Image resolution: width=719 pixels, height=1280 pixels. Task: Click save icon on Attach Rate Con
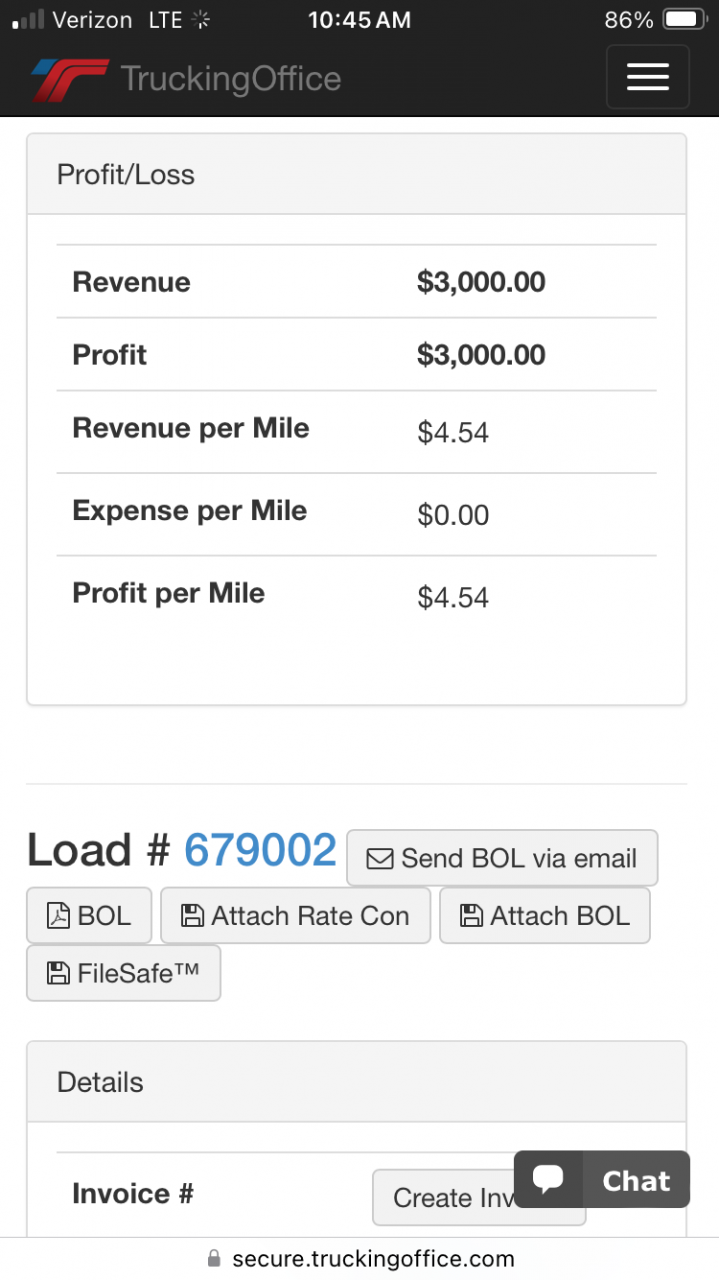192,916
